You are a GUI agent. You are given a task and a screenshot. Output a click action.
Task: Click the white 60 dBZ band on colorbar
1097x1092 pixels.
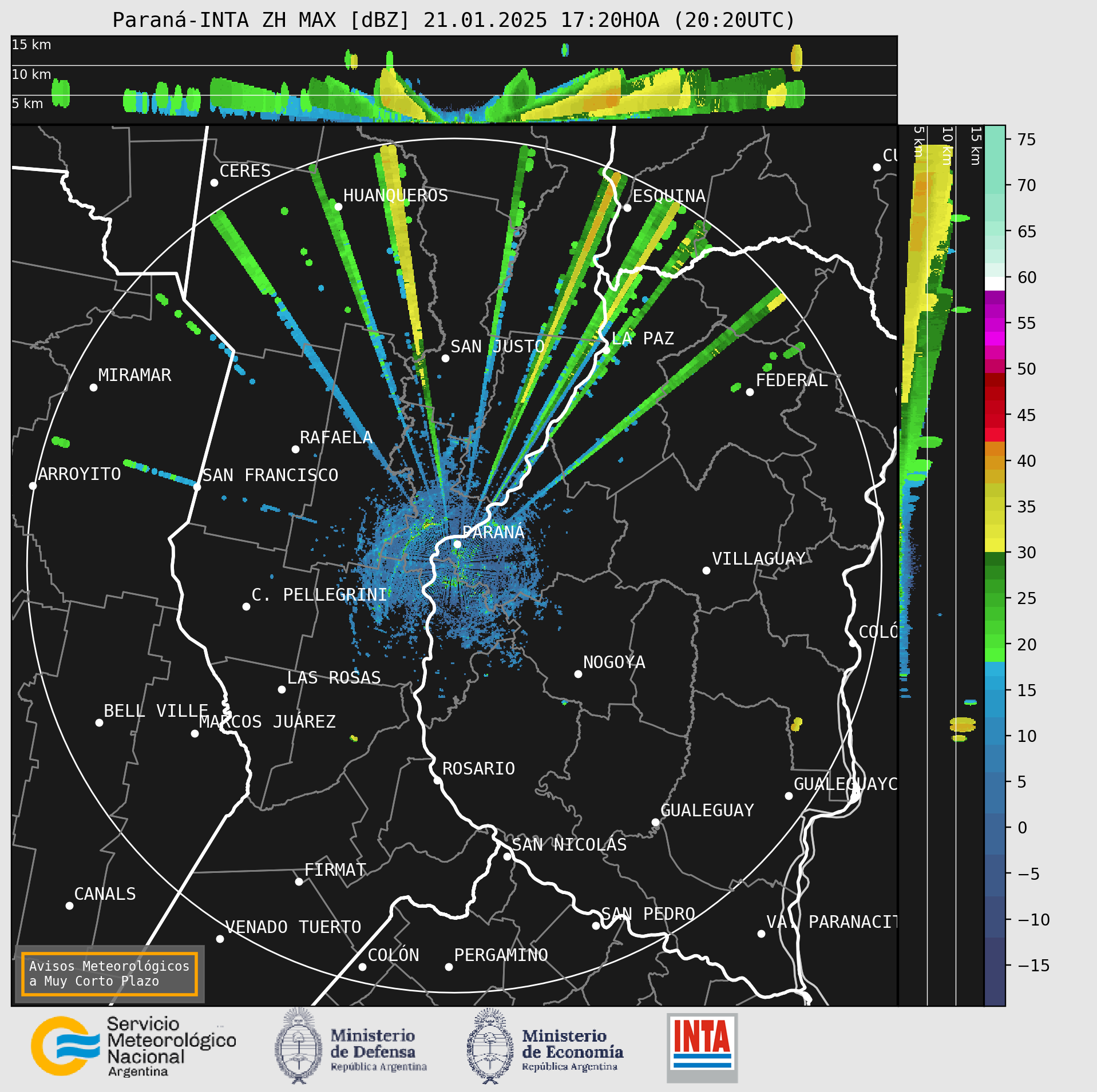point(995,284)
